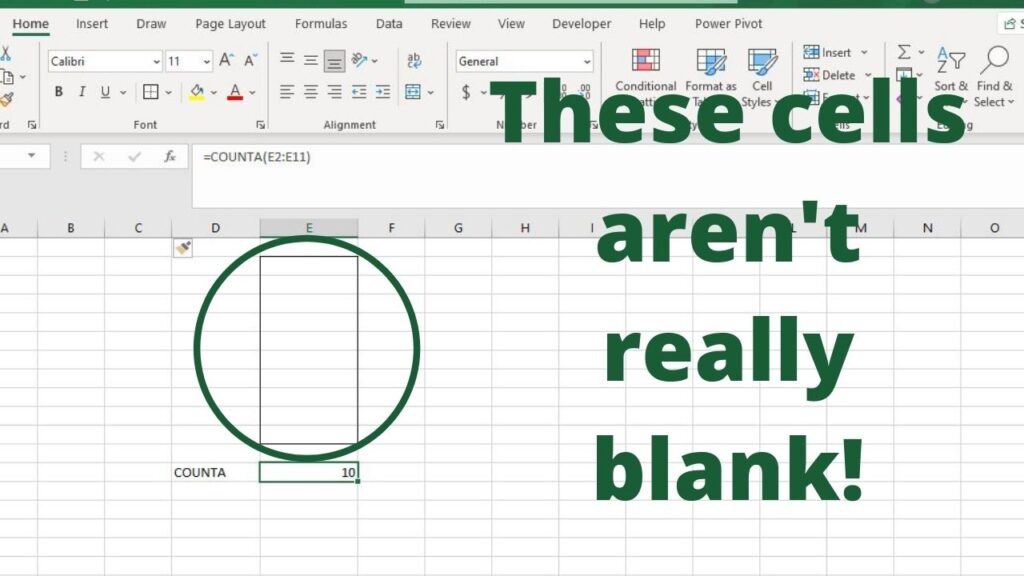Open Conditional Formatting
The image size is (1024, 576).
pos(646,75)
